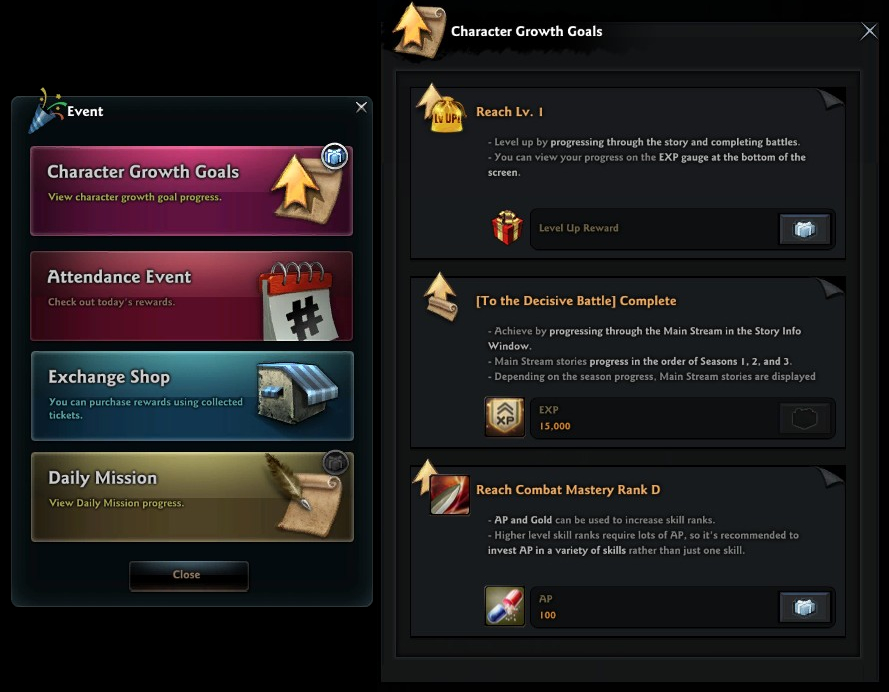Click the Combat Mastery skill icon
The image size is (889, 692).
pyautogui.click(x=450, y=495)
